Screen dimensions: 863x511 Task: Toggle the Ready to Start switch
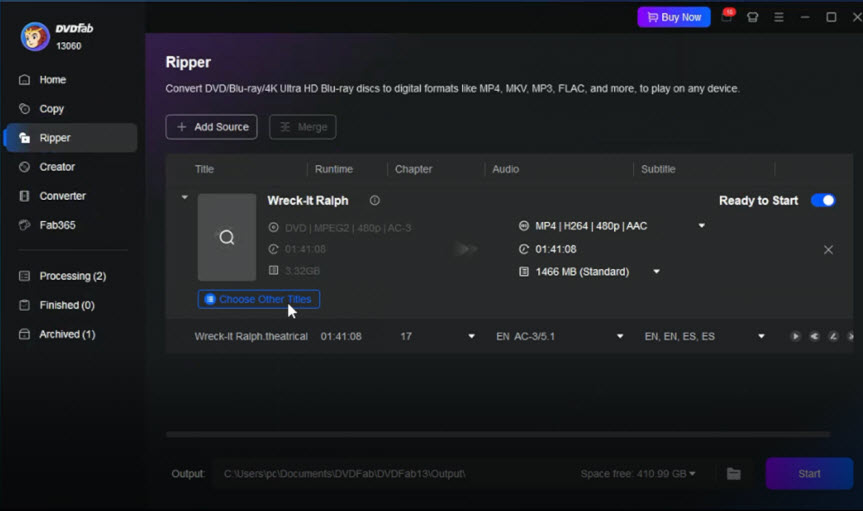point(823,200)
